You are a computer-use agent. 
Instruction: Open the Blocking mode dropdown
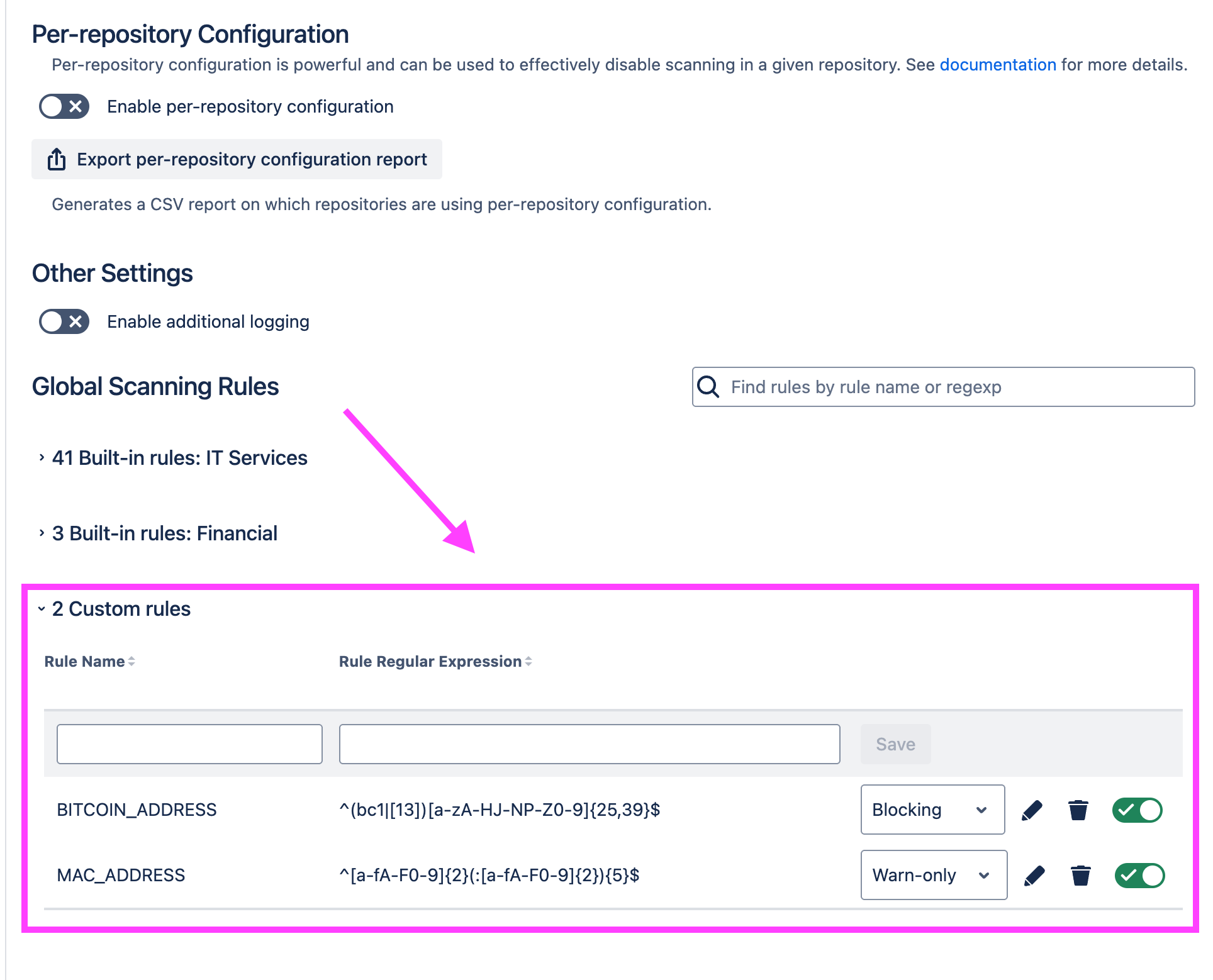pos(932,810)
